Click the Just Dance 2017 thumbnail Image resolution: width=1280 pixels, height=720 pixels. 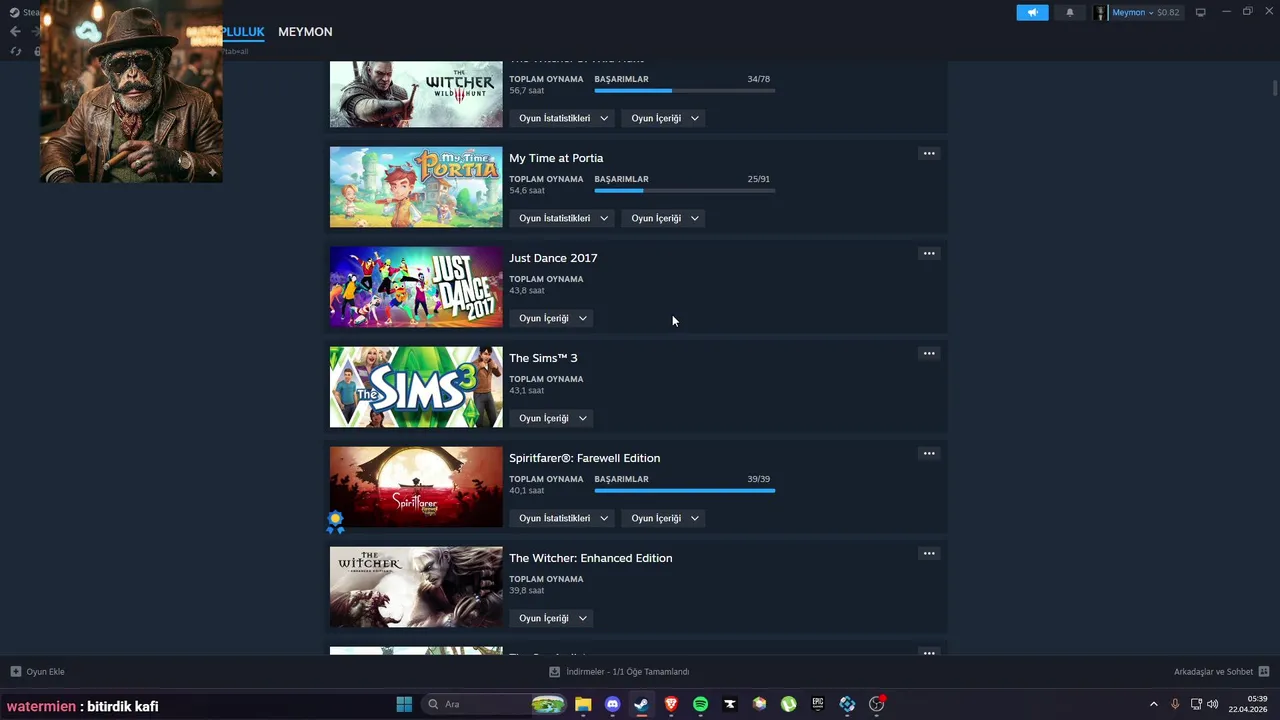coord(416,287)
